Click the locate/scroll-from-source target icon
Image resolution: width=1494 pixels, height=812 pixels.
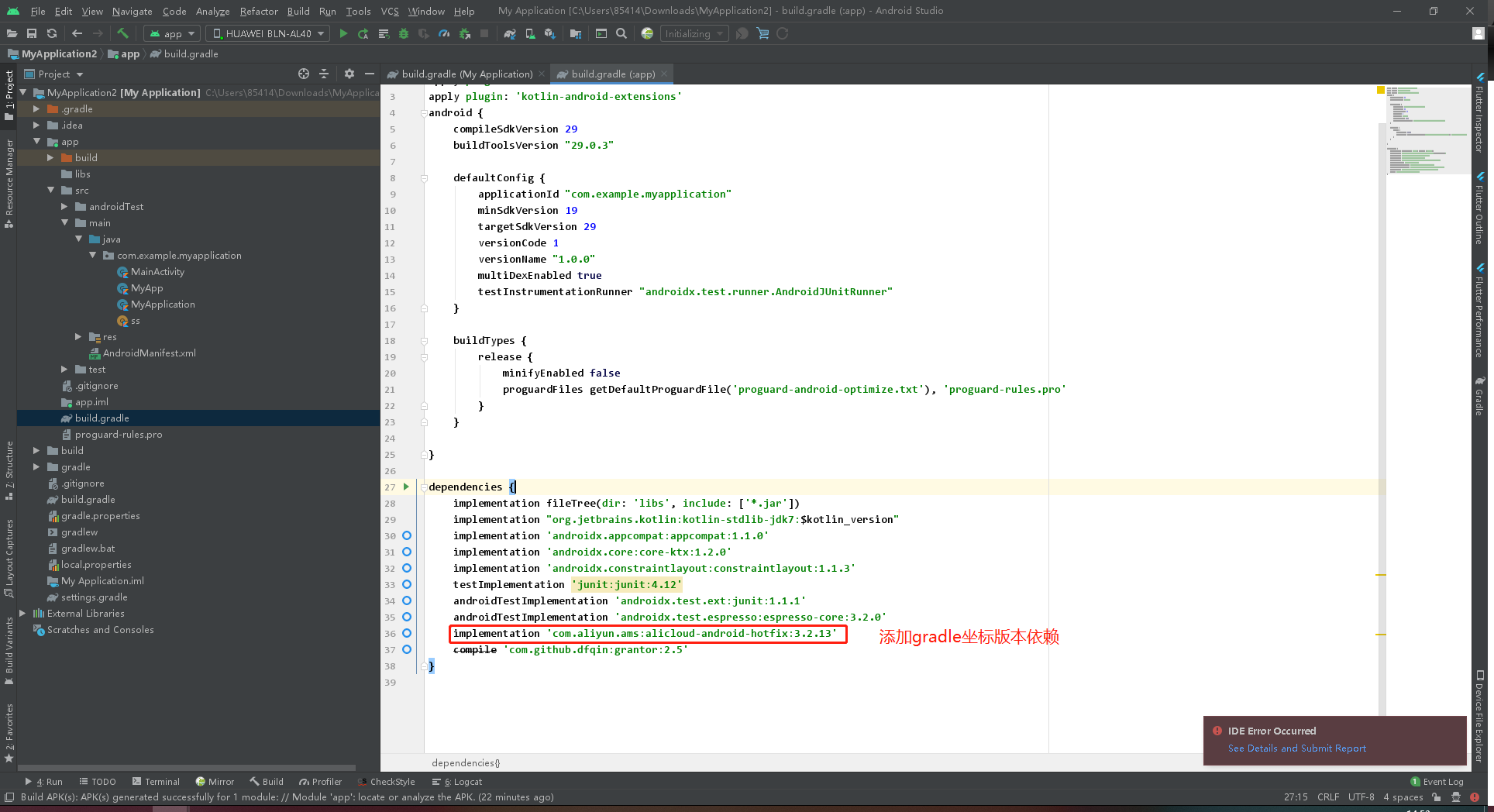coord(304,74)
